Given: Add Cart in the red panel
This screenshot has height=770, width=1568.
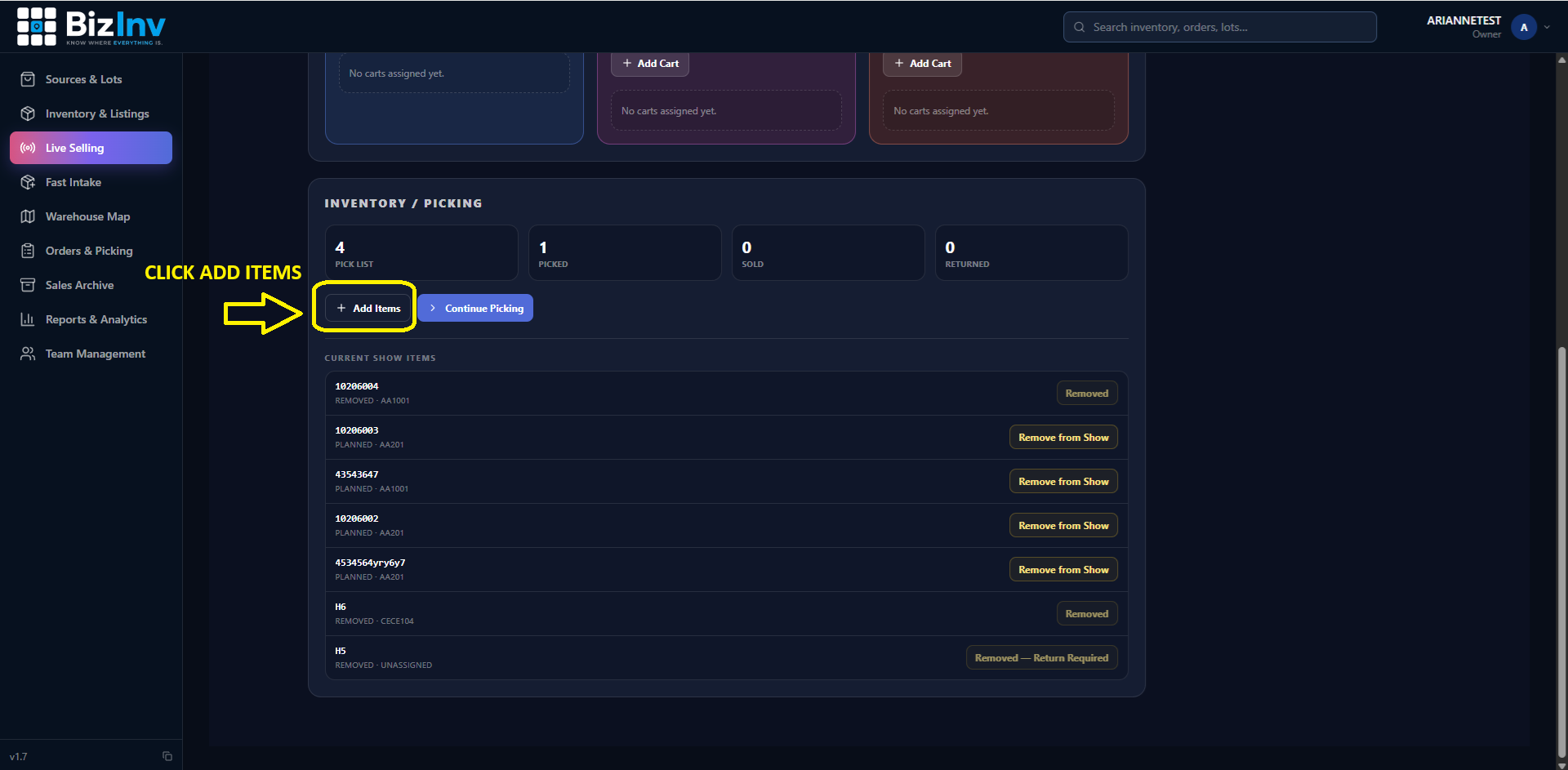Looking at the screenshot, I should [923, 63].
